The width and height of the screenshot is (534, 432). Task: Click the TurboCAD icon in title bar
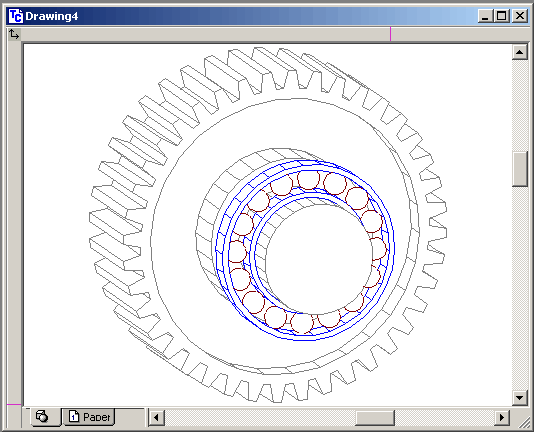(16, 16)
